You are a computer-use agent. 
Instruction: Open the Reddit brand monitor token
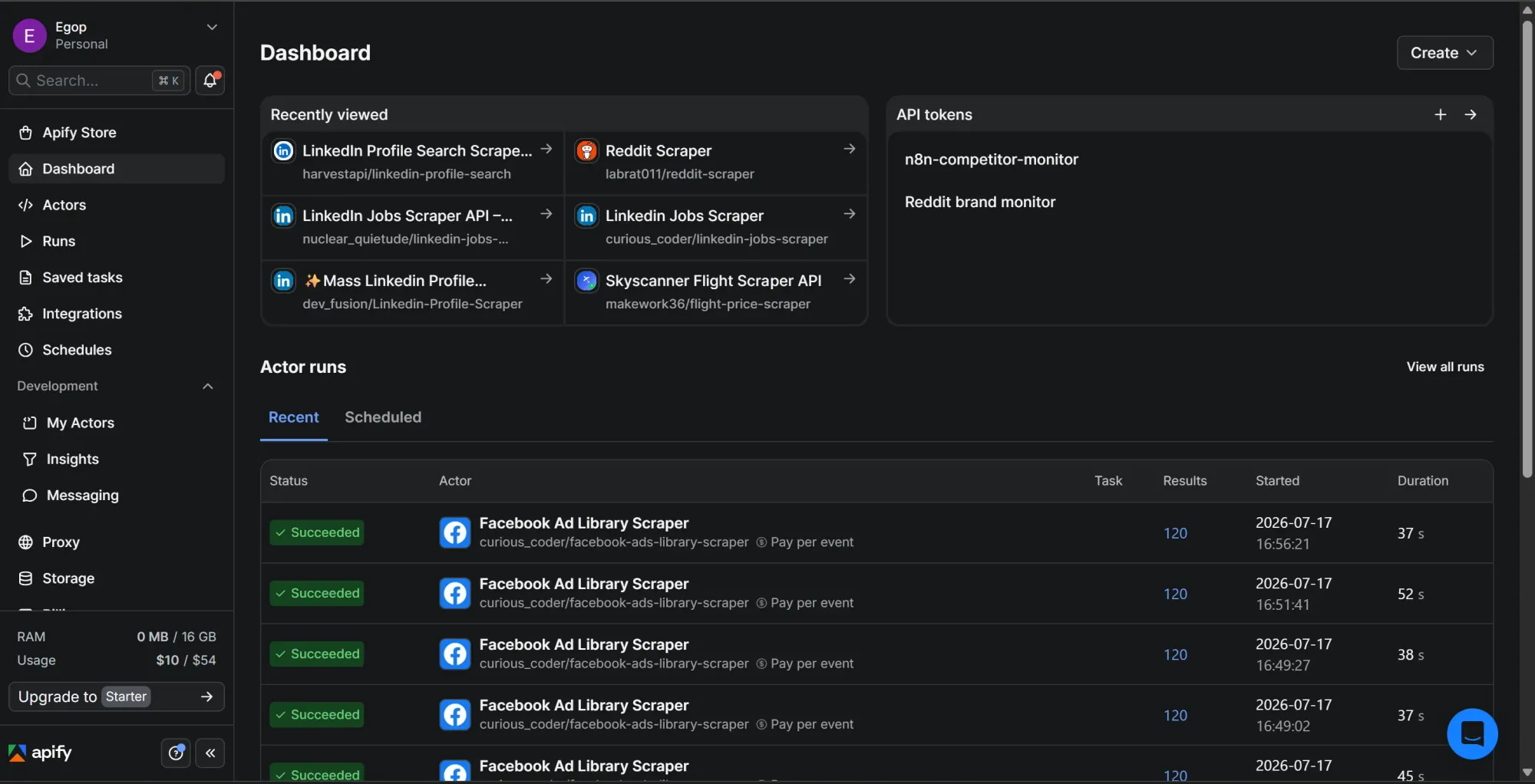click(x=980, y=202)
